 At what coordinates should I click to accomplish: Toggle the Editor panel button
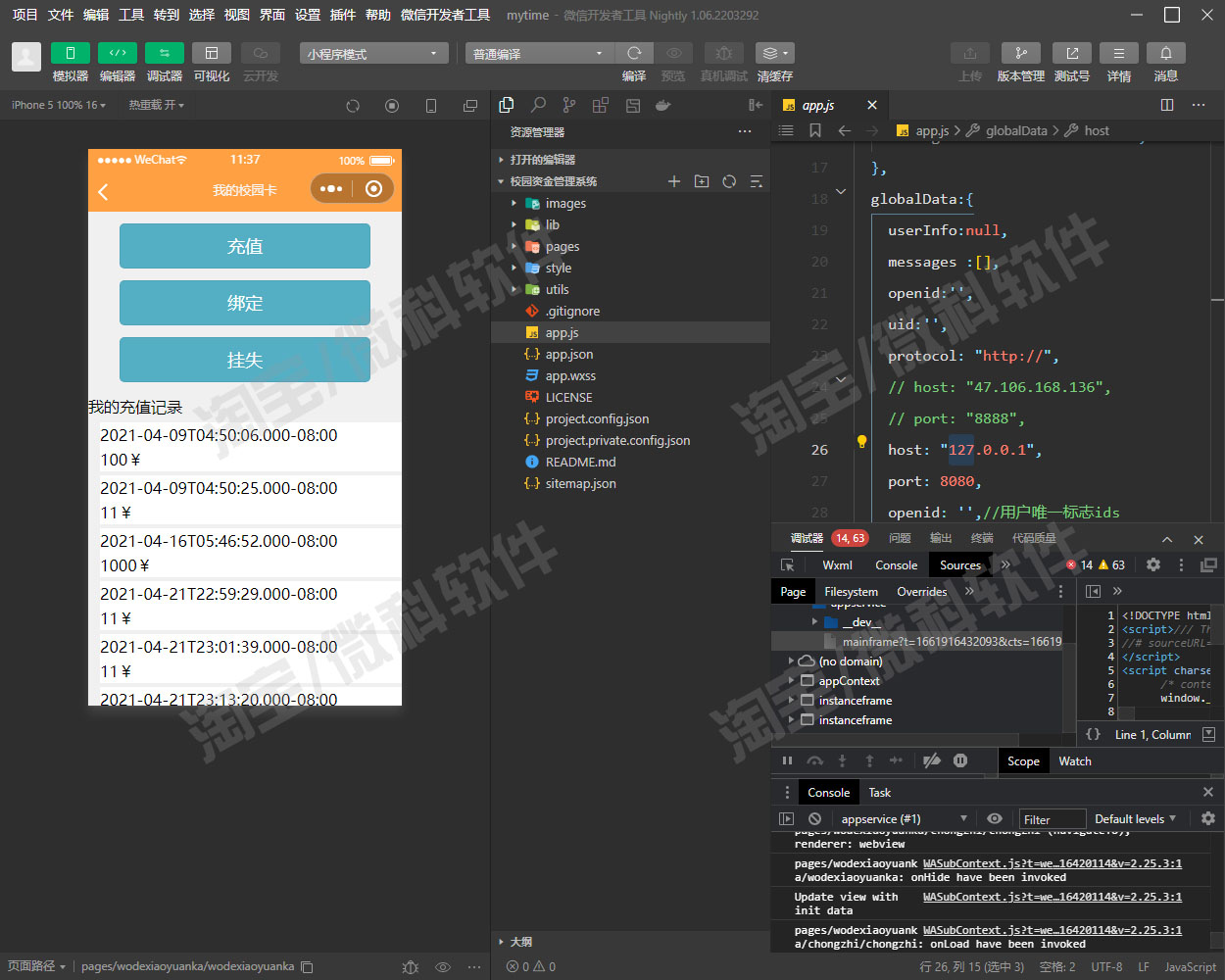[118, 53]
